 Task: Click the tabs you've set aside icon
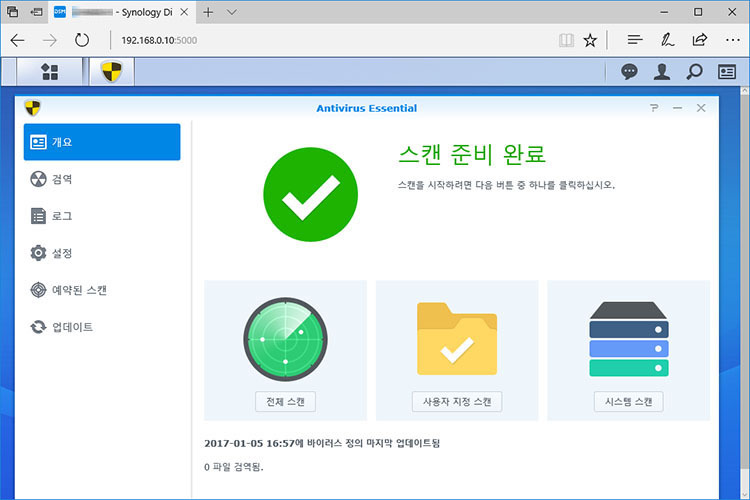(13, 12)
